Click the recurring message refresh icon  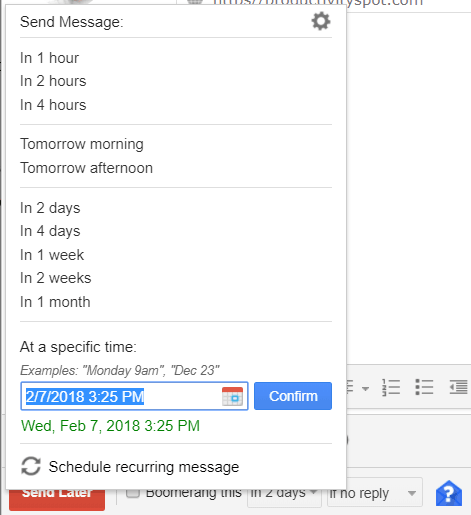[31, 466]
